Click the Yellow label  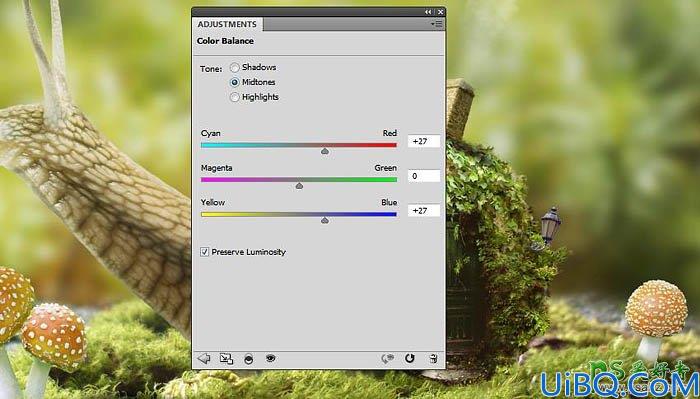tap(213, 202)
